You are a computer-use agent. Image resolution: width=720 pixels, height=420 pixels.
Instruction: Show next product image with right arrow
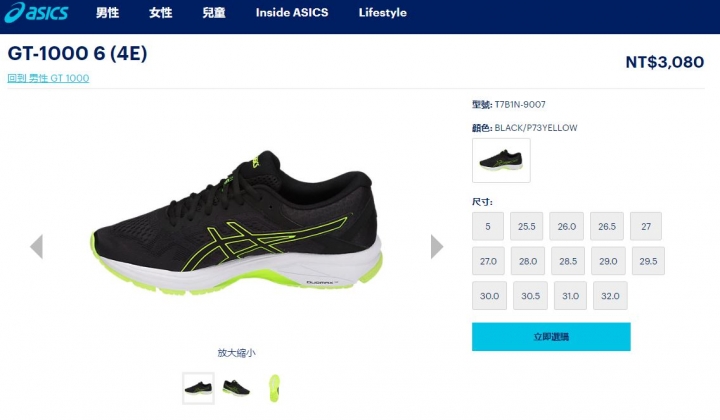(437, 246)
